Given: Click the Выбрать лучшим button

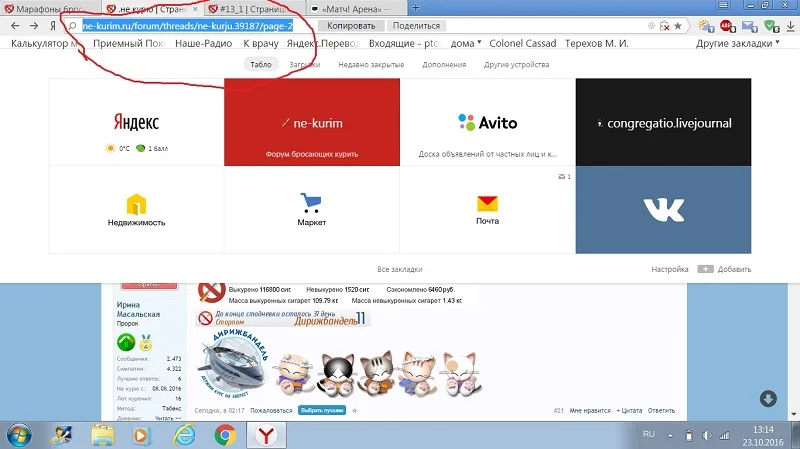Looking at the screenshot, I should 322,410.
